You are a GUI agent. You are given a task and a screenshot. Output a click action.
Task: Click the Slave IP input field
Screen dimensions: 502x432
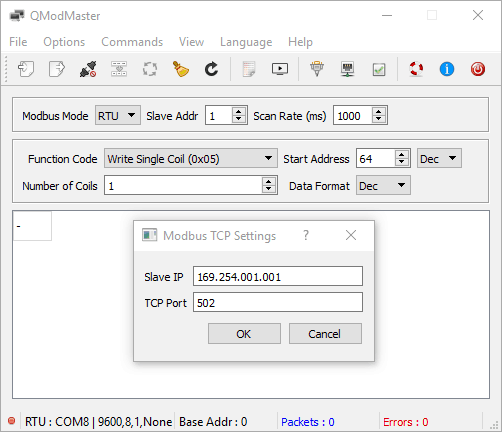point(278,276)
